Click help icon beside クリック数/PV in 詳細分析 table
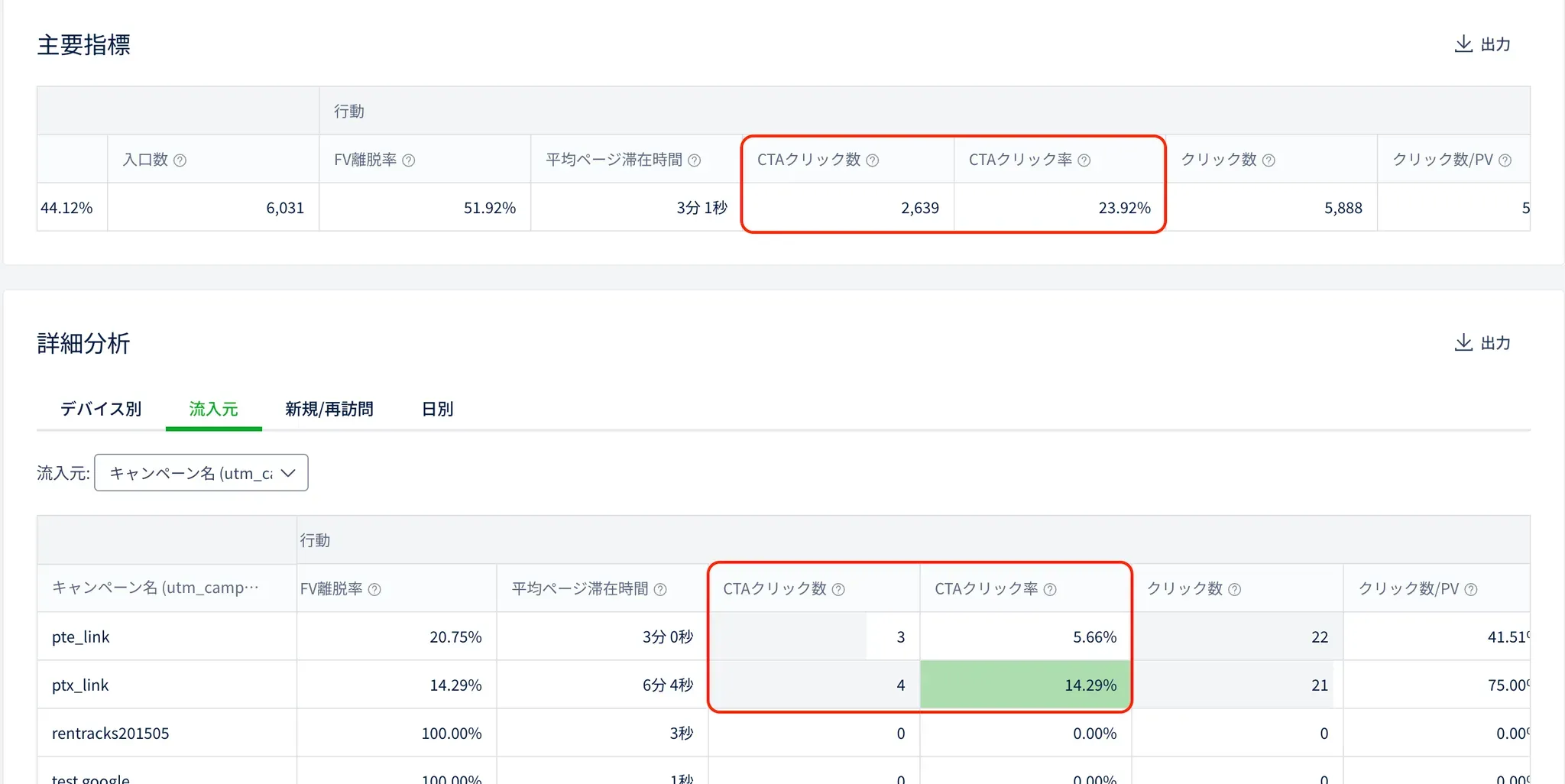The image size is (1565, 784). pyautogui.click(x=1471, y=589)
